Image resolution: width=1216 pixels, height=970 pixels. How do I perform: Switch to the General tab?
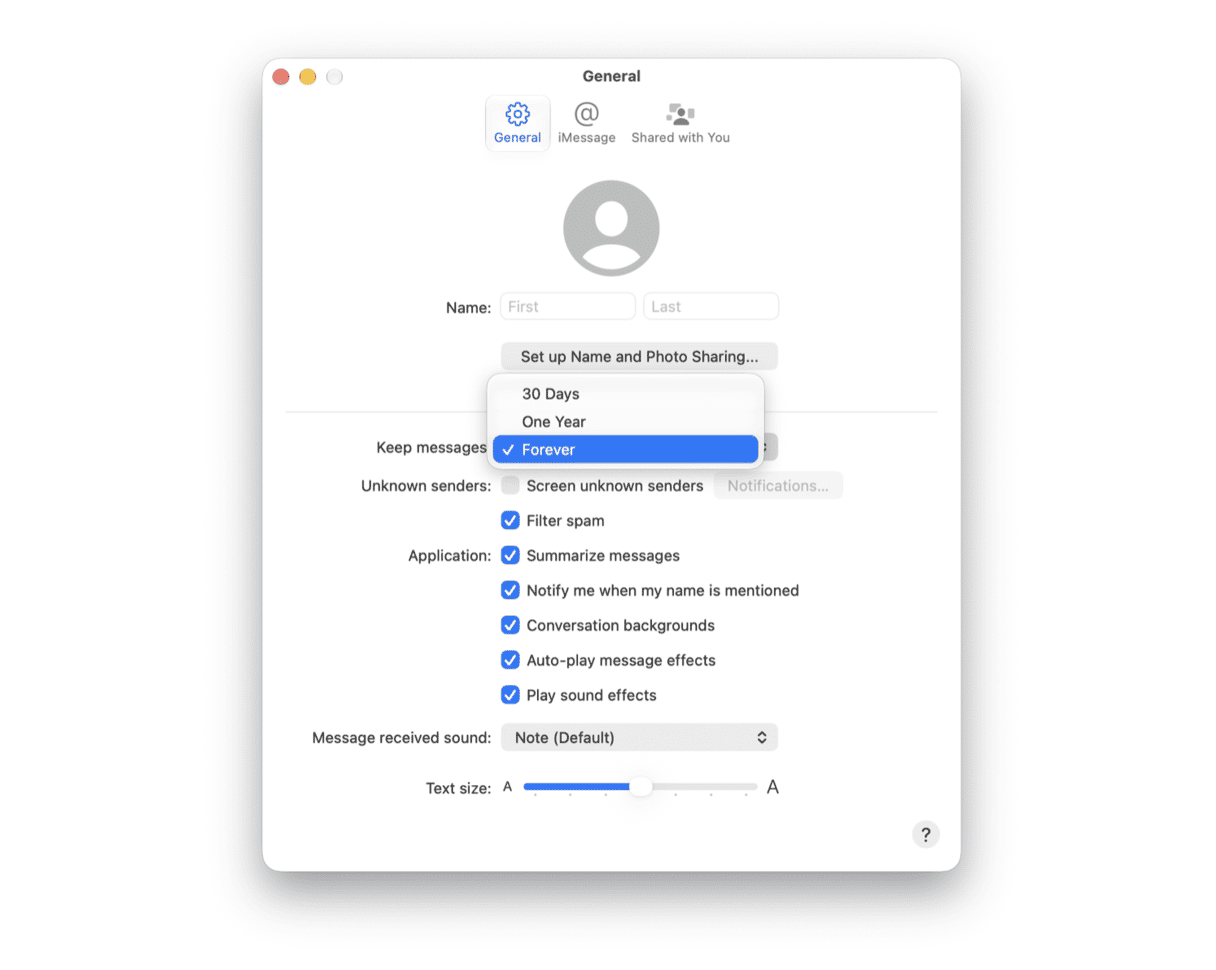[x=517, y=124]
